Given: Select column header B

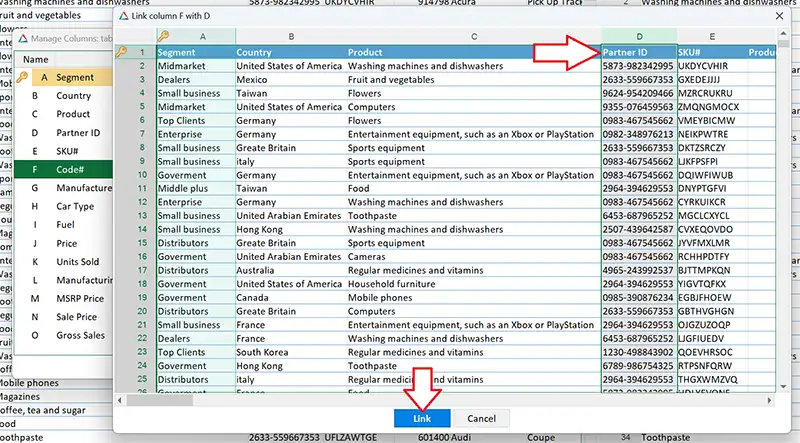Looking at the screenshot, I should pyautogui.click(x=291, y=36).
